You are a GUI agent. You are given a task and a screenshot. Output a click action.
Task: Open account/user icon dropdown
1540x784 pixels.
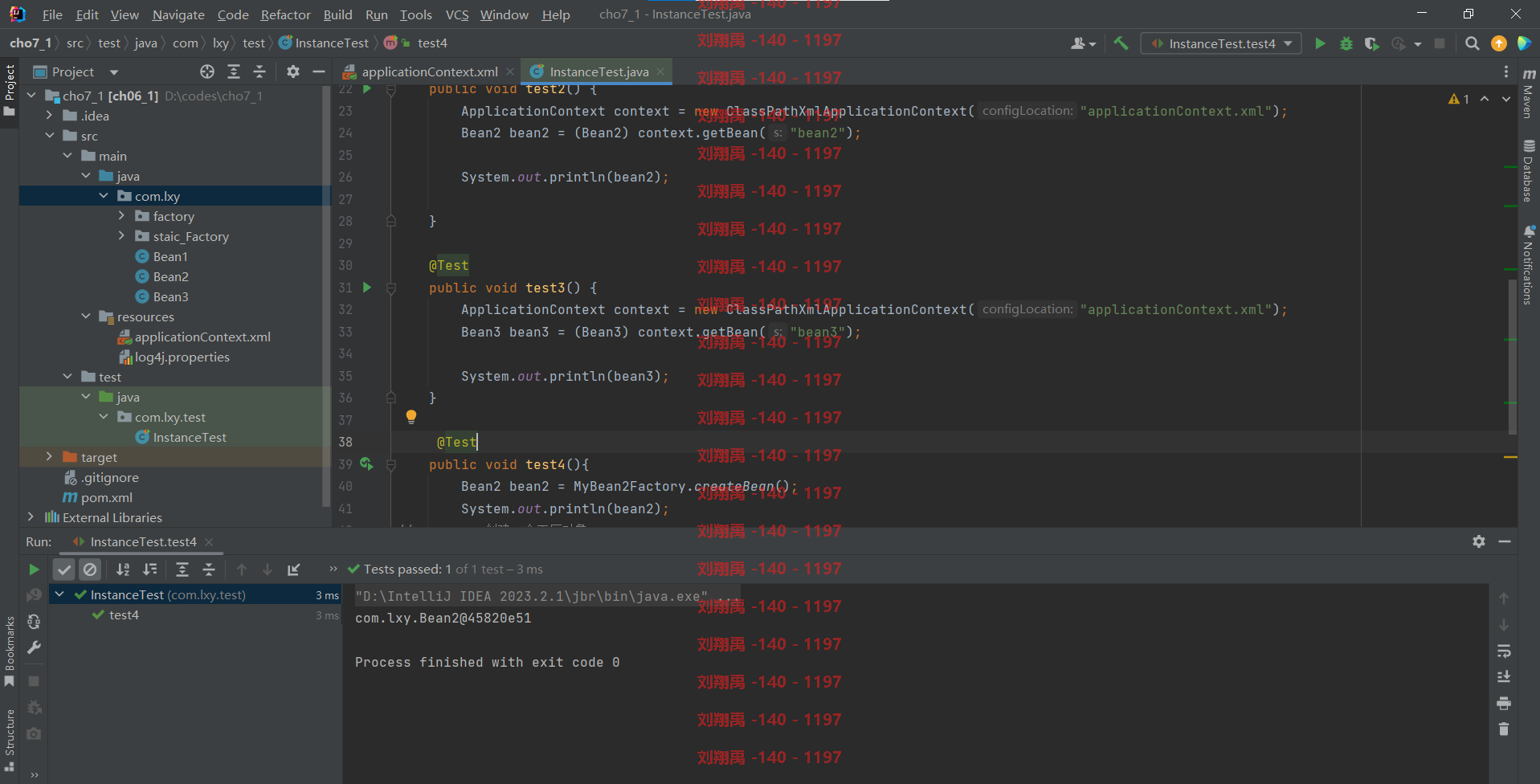pyautogui.click(x=1083, y=43)
